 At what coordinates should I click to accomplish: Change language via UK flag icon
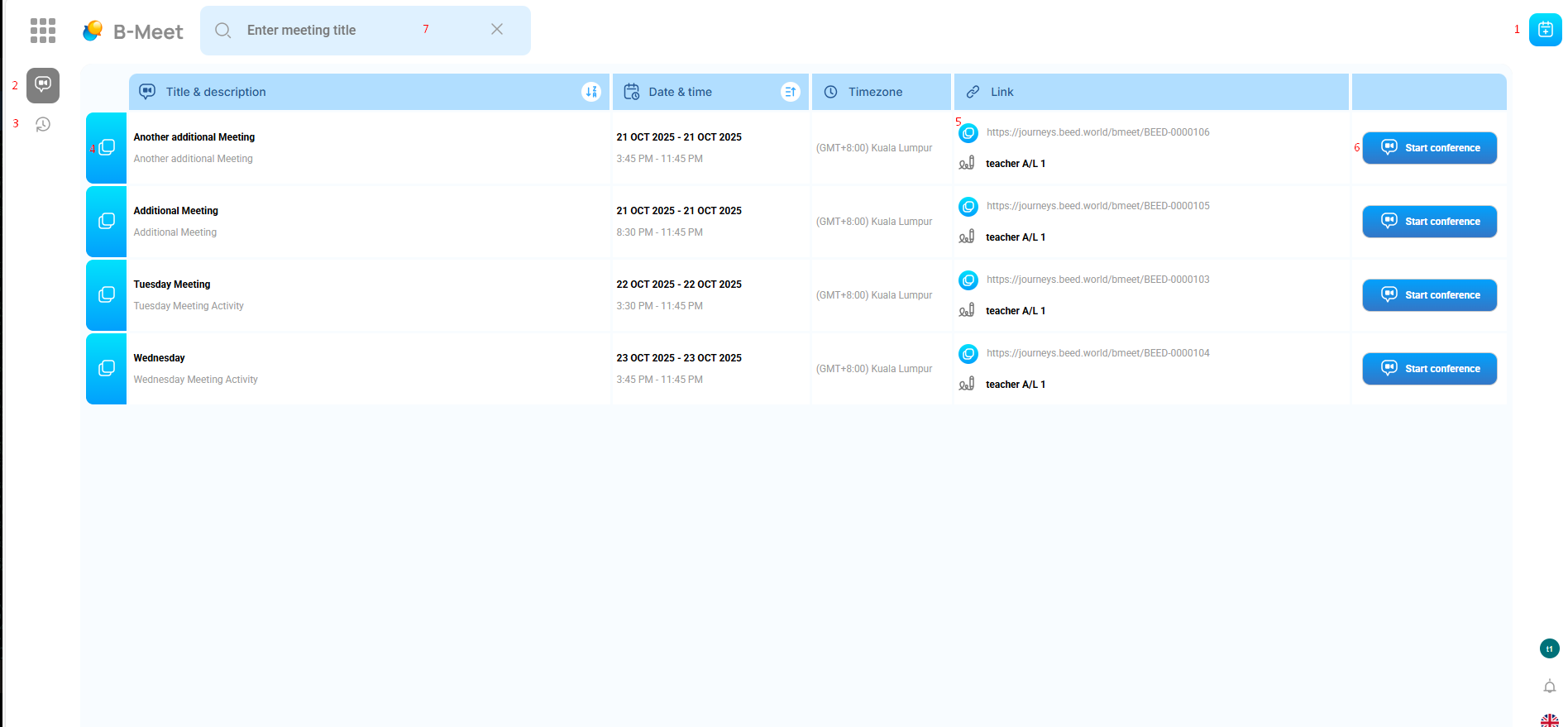coord(1549,720)
